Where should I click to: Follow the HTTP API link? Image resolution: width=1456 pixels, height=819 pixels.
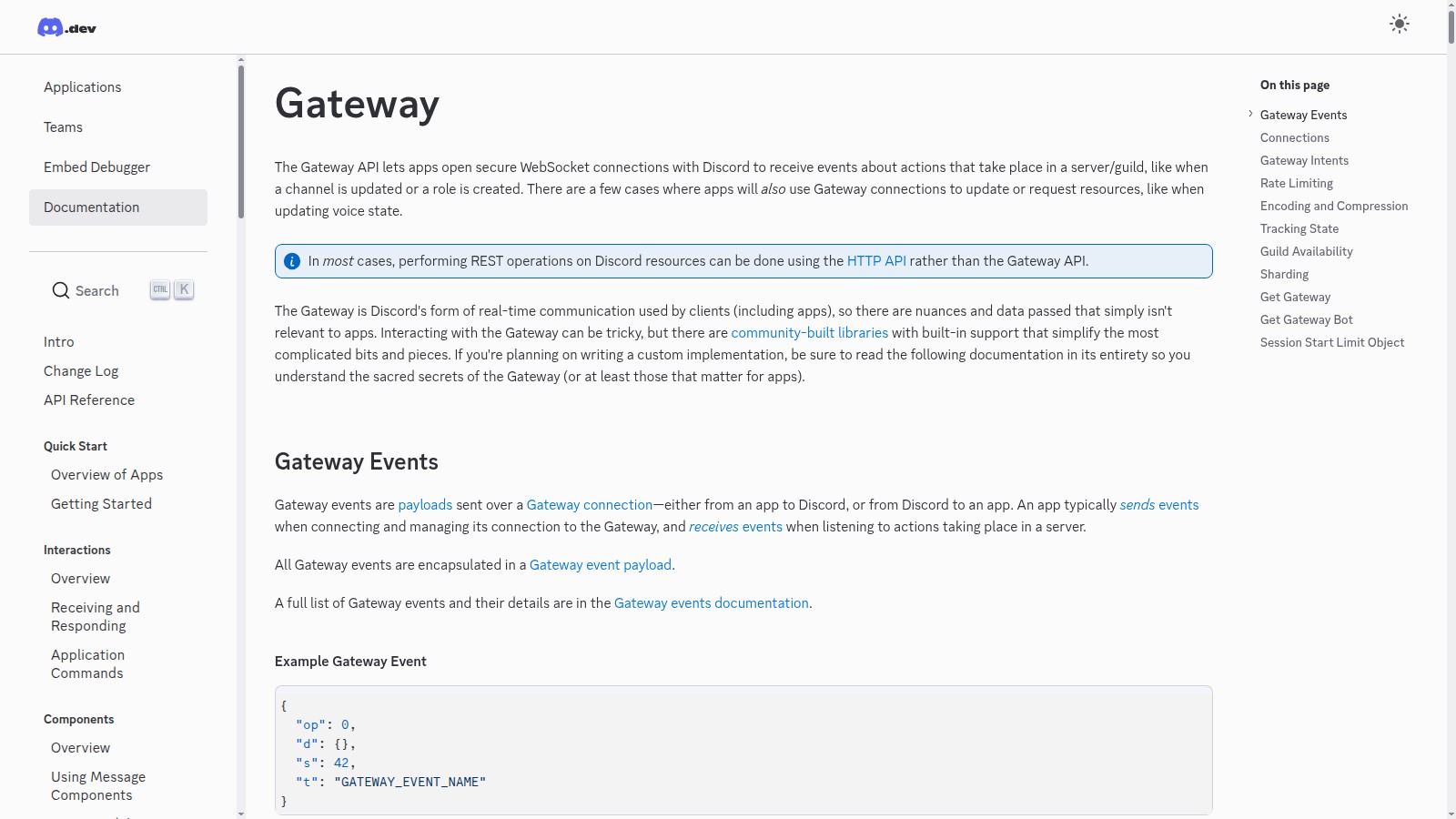(x=875, y=261)
